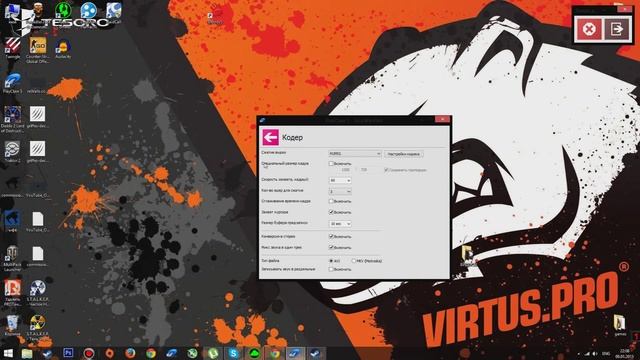Open uTorrent from the taskbar

tap(213, 353)
